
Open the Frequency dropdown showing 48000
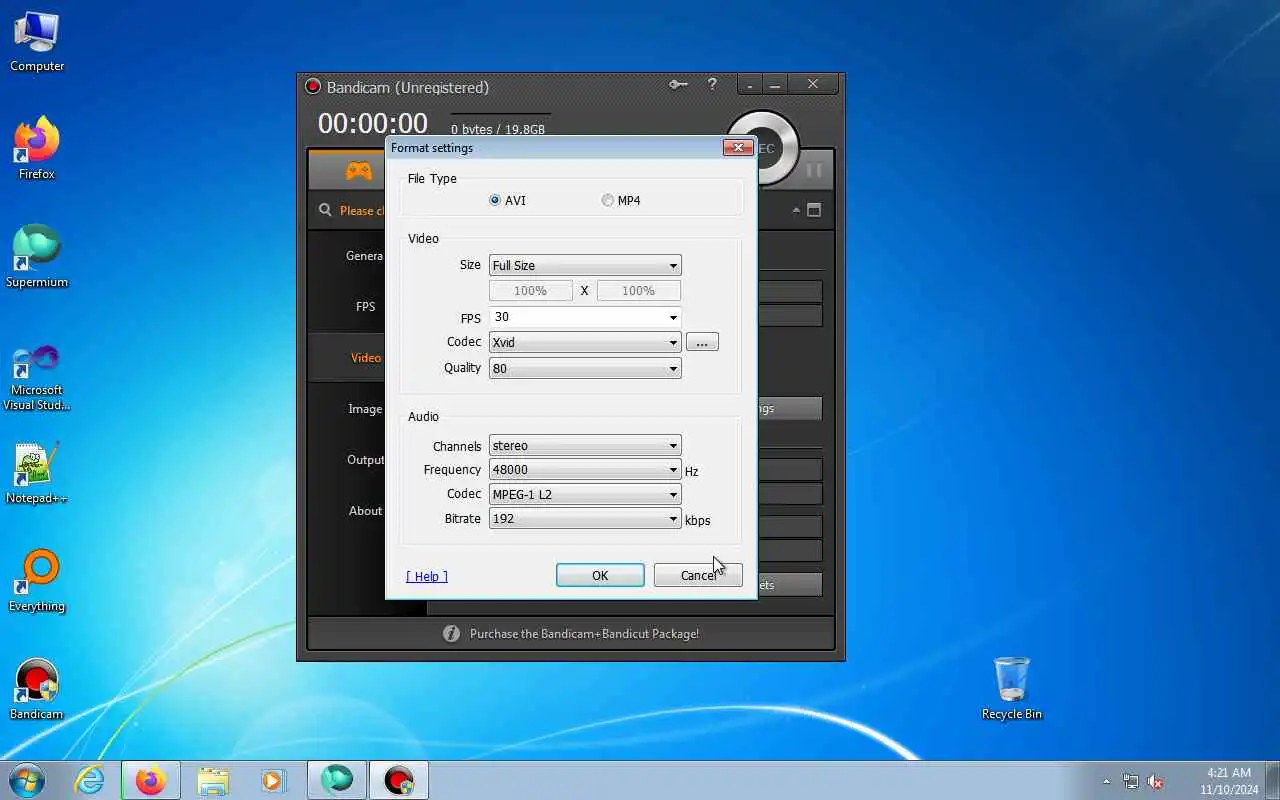click(585, 469)
